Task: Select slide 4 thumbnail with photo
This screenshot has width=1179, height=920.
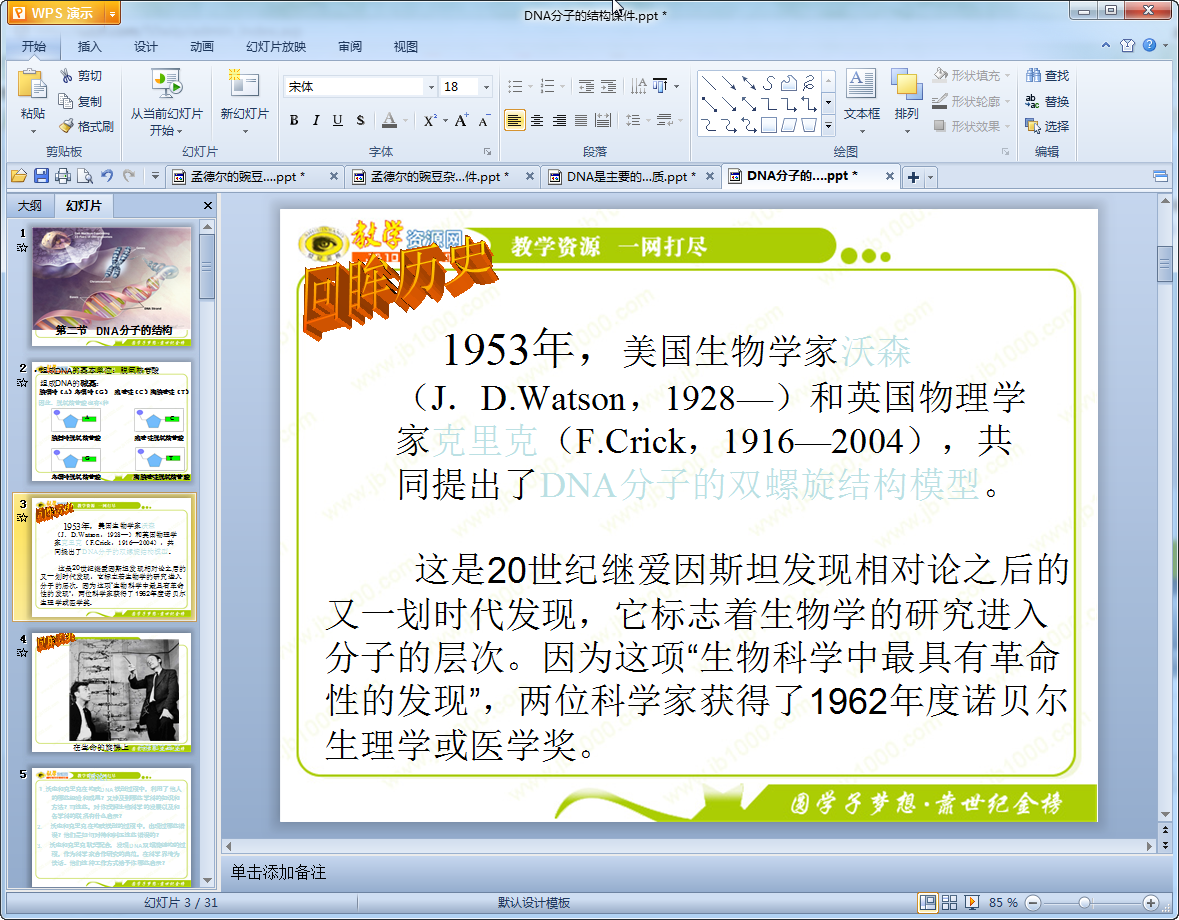Action: click(x=112, y=692)
